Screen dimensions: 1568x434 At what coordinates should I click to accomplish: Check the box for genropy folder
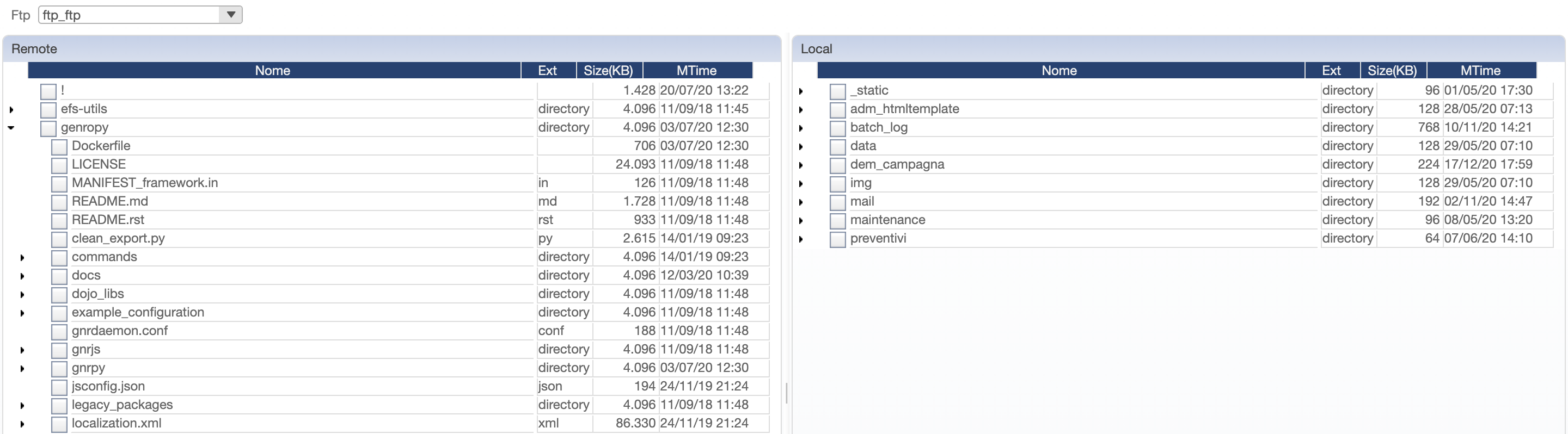(x=48, y=128)
